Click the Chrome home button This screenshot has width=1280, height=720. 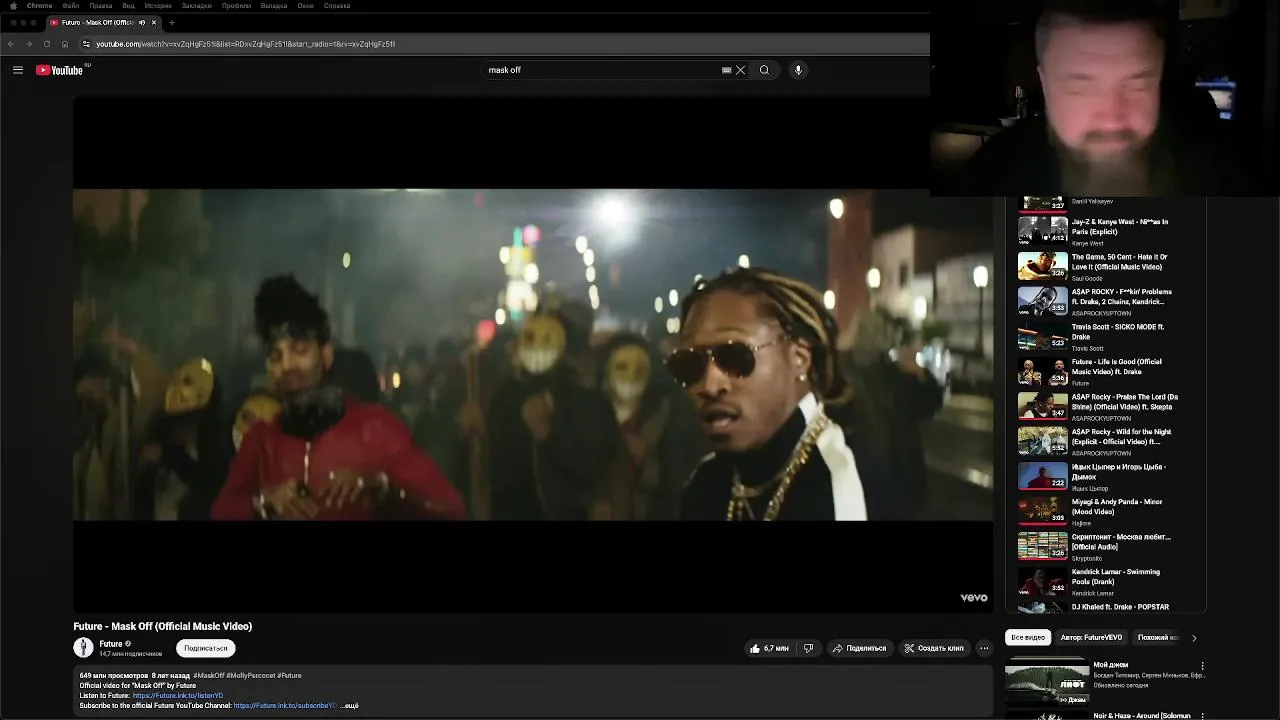tap(65, 44)
